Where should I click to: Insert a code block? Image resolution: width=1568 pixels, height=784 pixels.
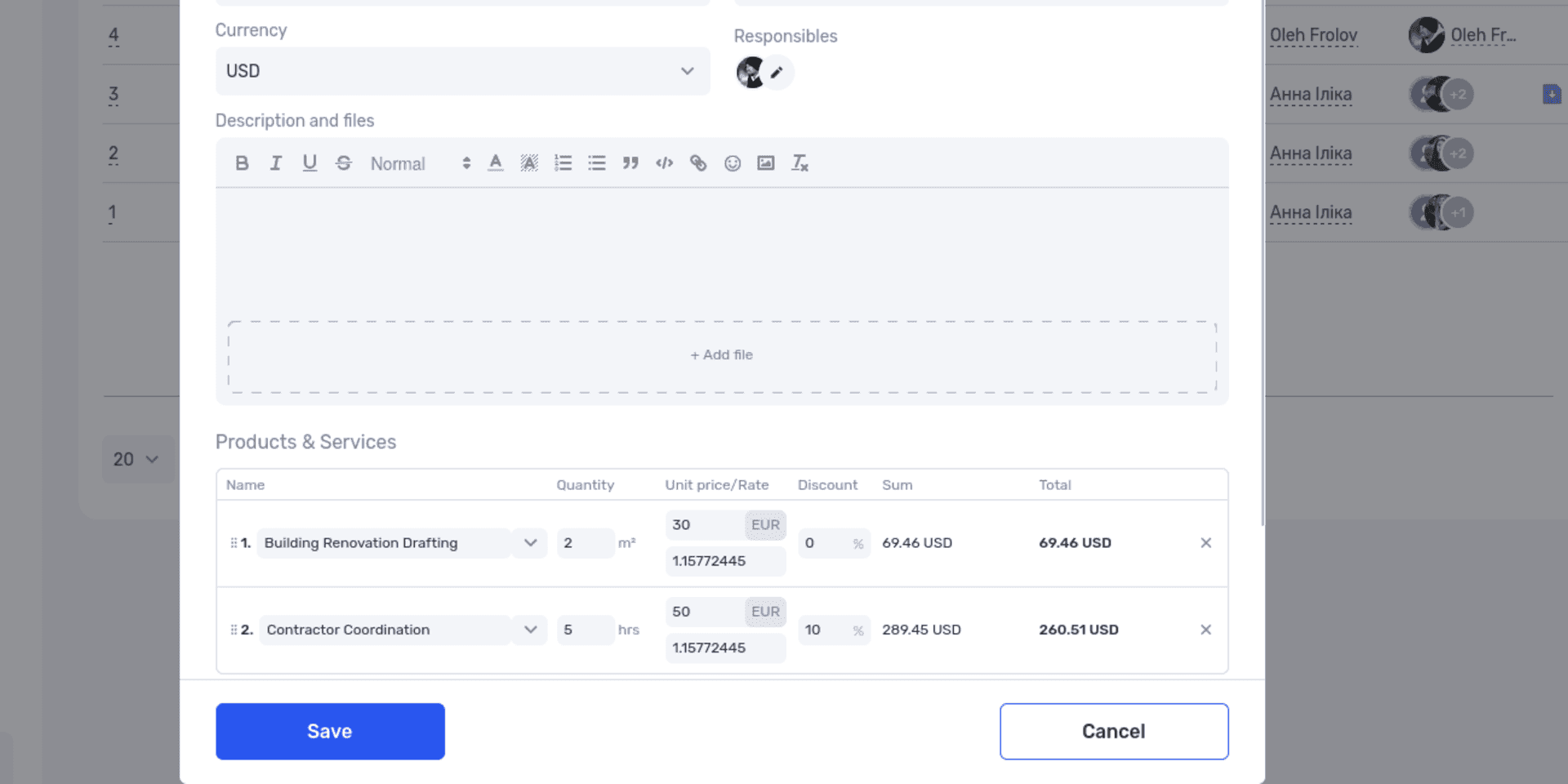point(665,163)
